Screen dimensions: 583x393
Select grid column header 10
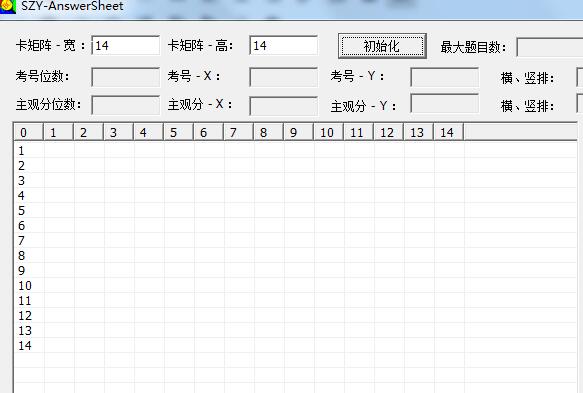[329, 132]
